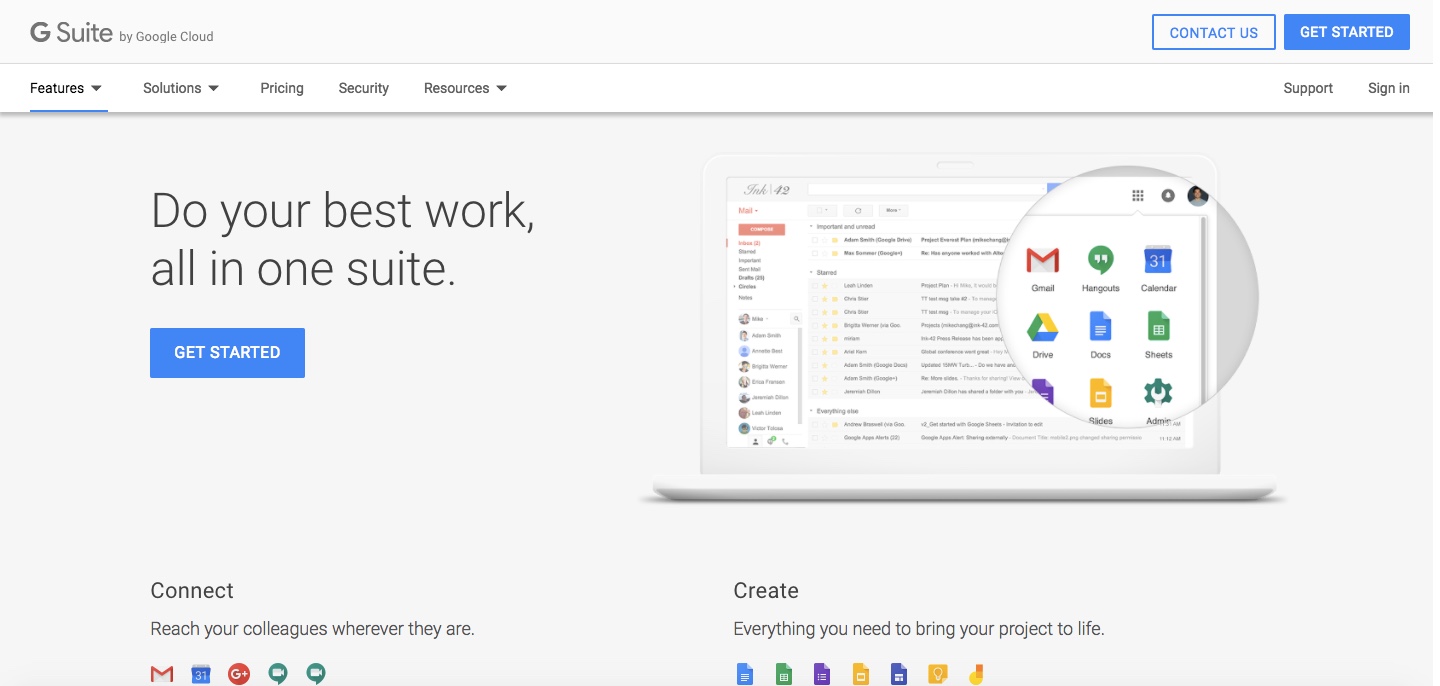Screen dimensions: 1440x686
Task: Select the Google Keep bulb icon under Create
Action: [x=937, y=673]
